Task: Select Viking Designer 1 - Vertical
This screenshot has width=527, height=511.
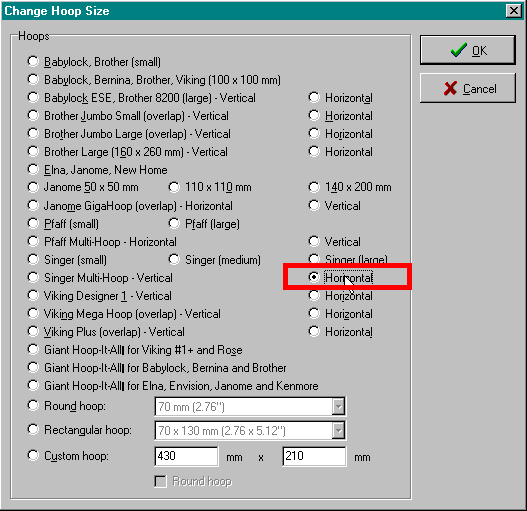Action: tap(99, 296)
